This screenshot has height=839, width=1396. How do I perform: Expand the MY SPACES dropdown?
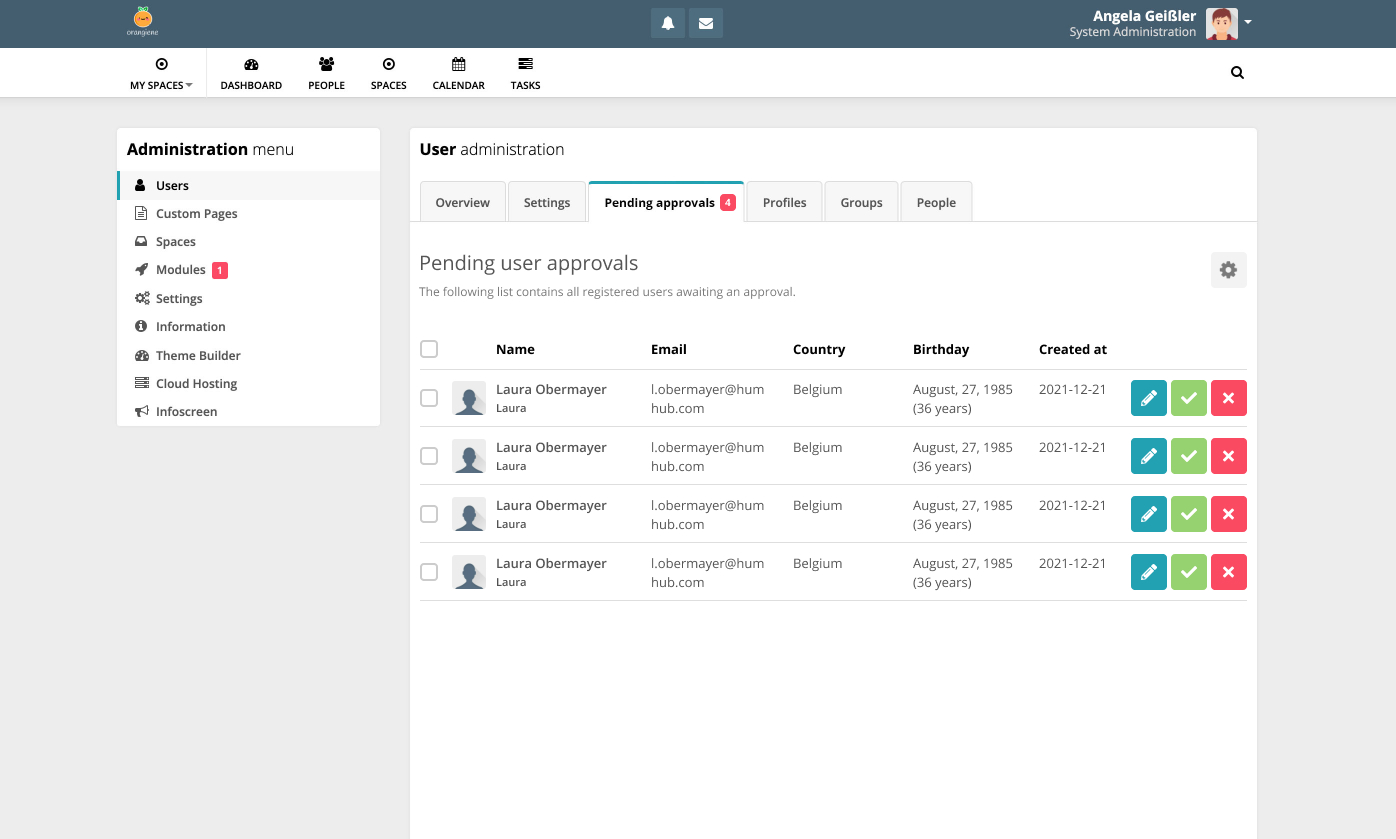160,72
